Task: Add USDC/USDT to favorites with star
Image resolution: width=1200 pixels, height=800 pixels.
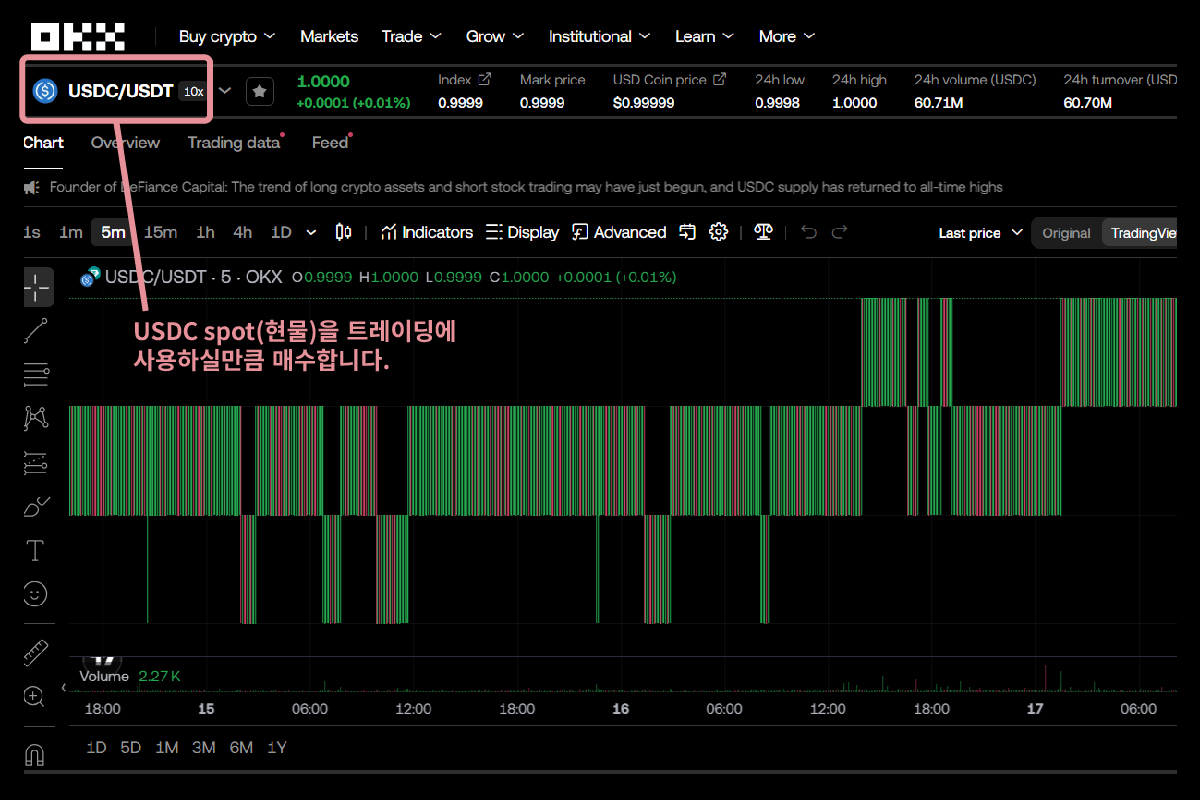Action: 259,91
